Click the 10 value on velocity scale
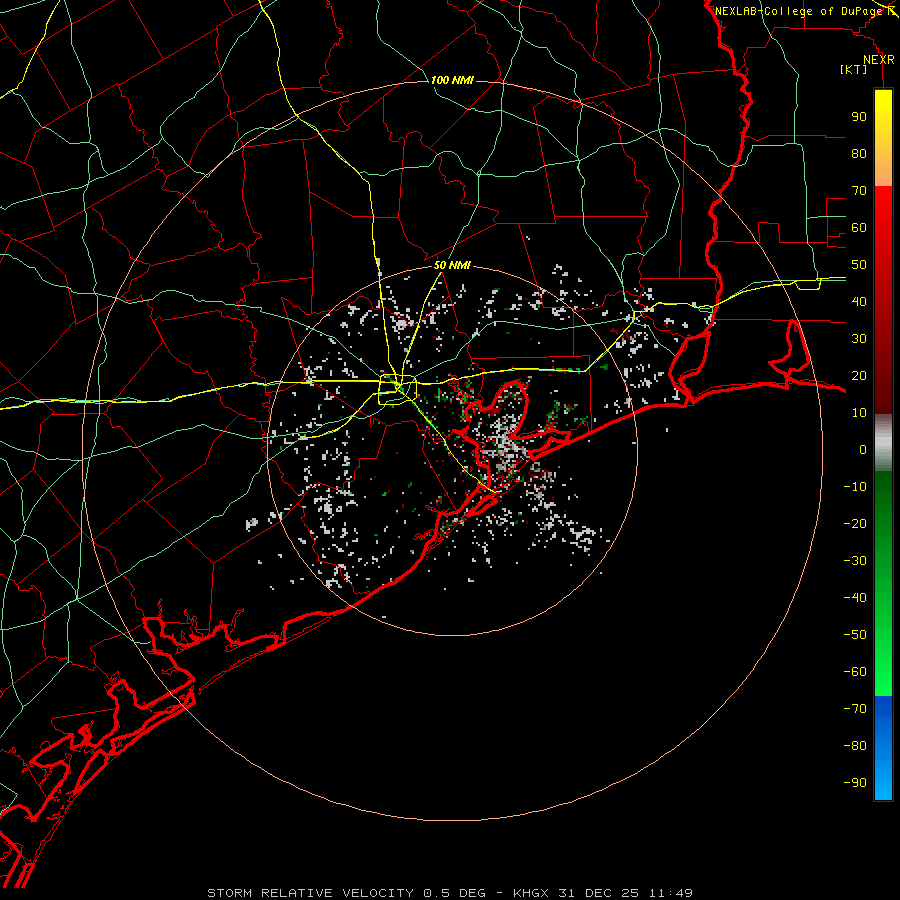900x900 pixels. [859, 413]
